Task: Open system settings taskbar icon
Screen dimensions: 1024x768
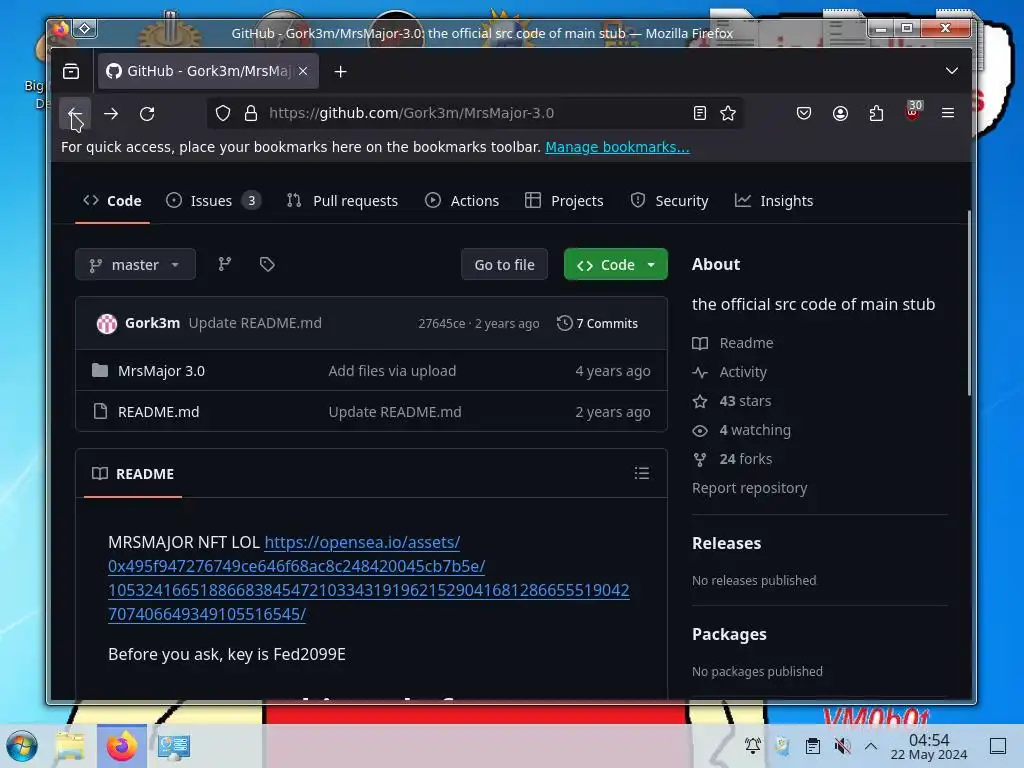Action: [173, 746]
